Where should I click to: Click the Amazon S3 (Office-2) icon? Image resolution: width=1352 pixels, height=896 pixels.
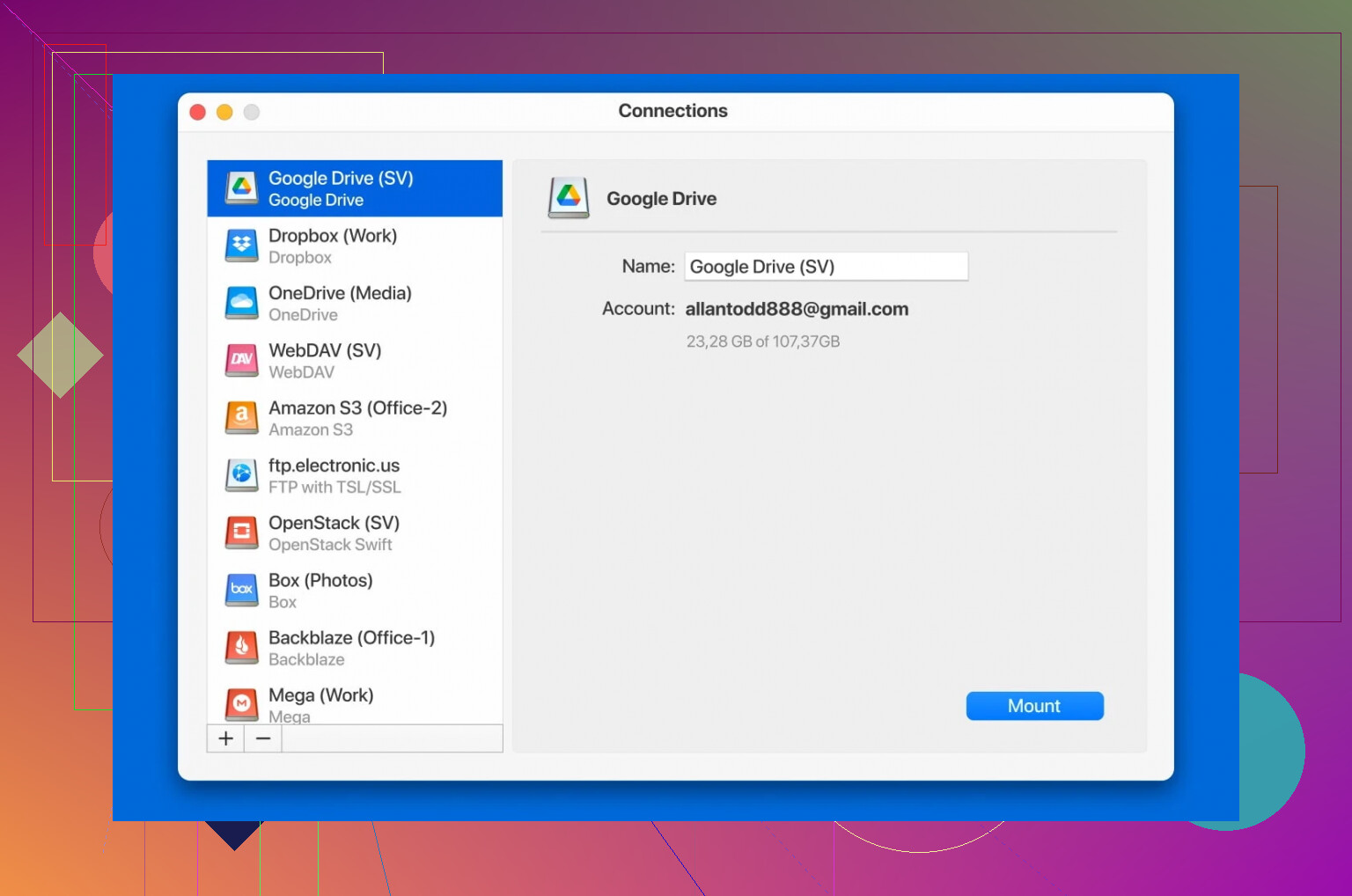point(241,417)
